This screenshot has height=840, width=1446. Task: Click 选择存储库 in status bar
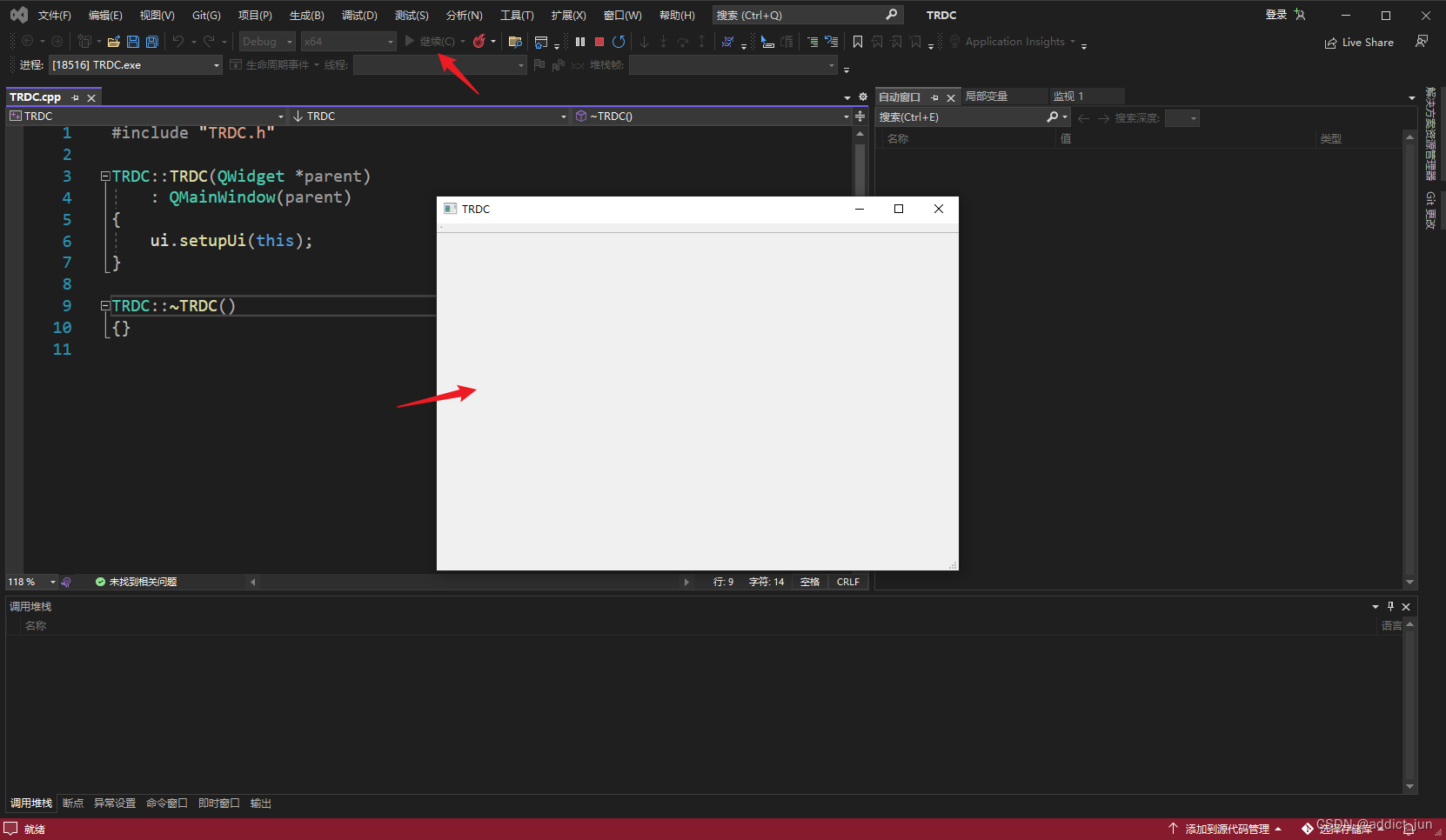point(1345,830)
